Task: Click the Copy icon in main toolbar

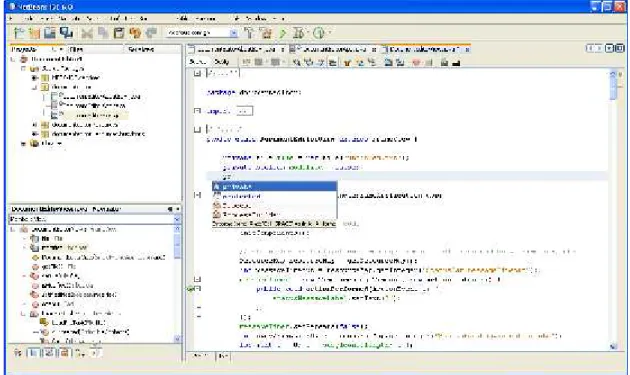Action: click(103, 33)
